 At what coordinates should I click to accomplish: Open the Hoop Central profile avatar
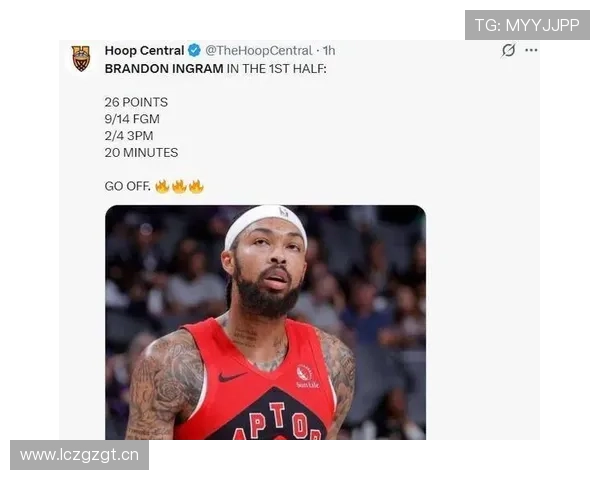81,58
